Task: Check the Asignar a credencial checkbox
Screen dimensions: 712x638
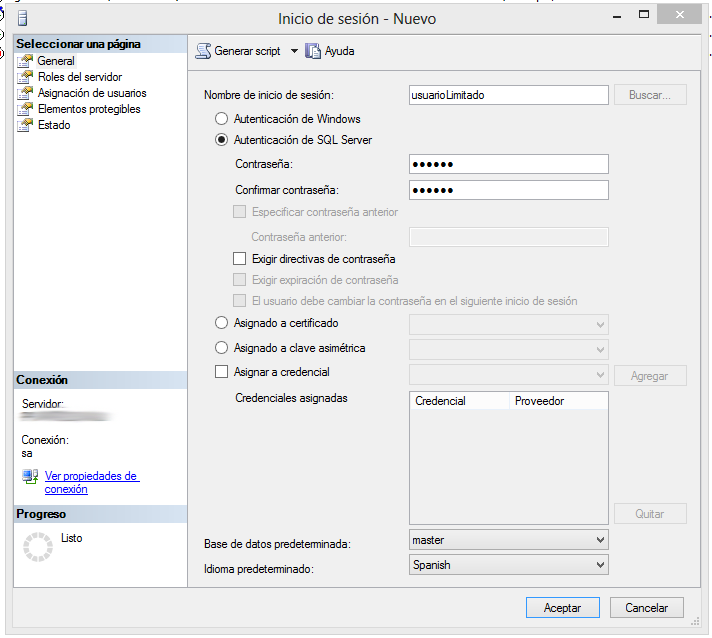Action: 222,372
